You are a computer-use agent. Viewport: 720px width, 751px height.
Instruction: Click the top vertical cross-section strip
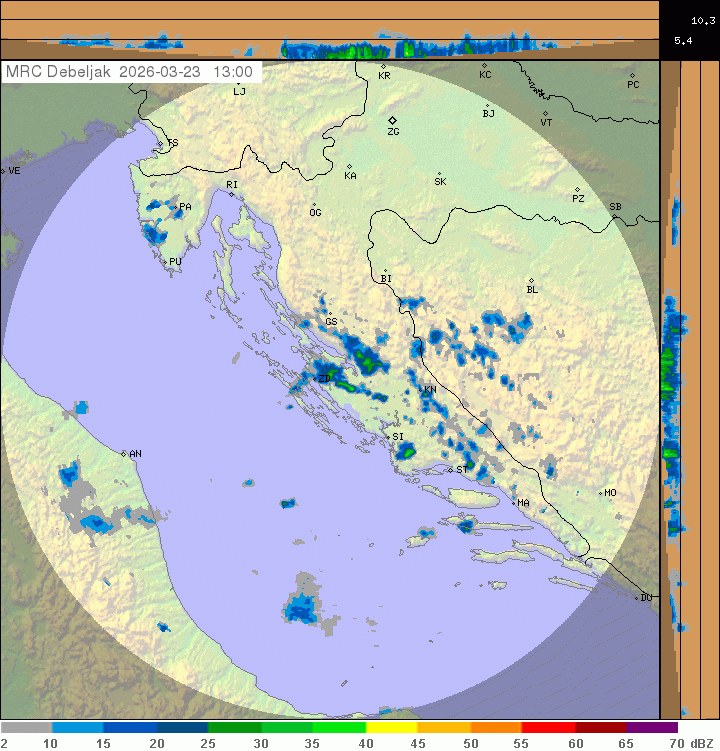coord(330,30)
